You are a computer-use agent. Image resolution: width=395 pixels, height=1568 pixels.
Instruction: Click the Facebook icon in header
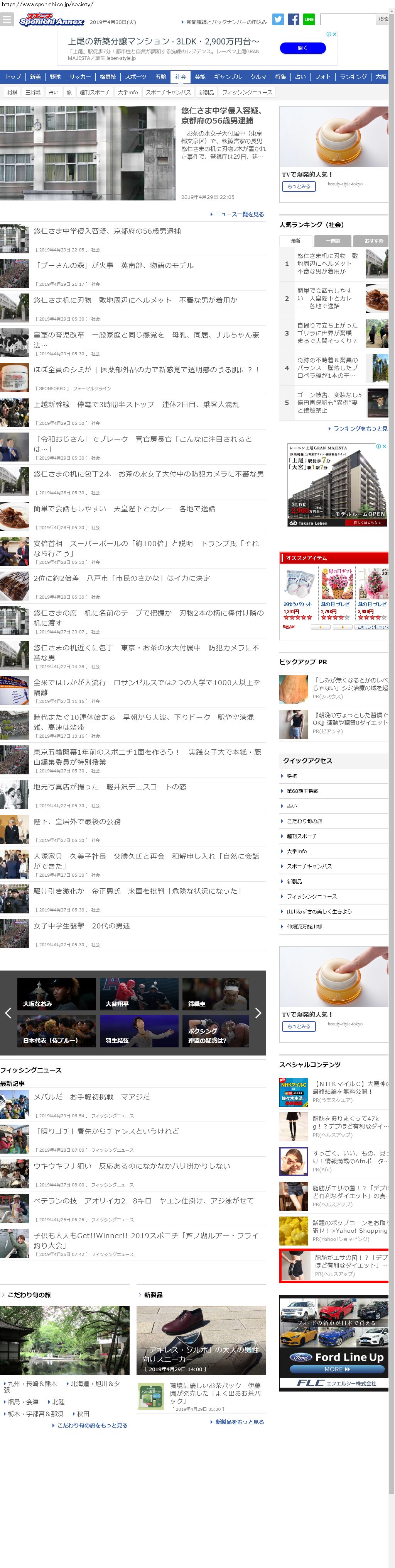coord(293,19)
